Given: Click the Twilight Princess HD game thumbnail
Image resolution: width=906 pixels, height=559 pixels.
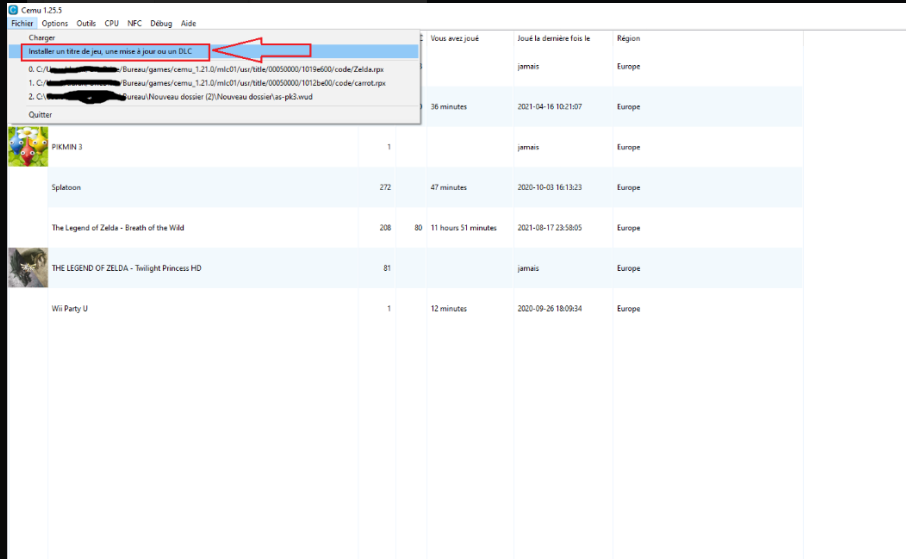Looking at the screenshot, I should pos(28,268).
